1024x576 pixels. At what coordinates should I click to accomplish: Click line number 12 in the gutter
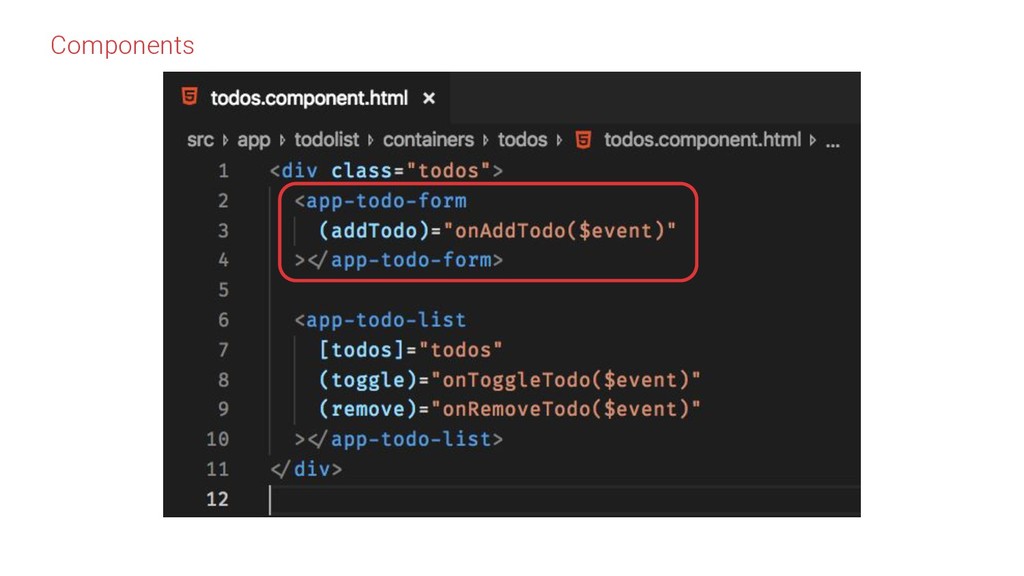pos(217,499)
